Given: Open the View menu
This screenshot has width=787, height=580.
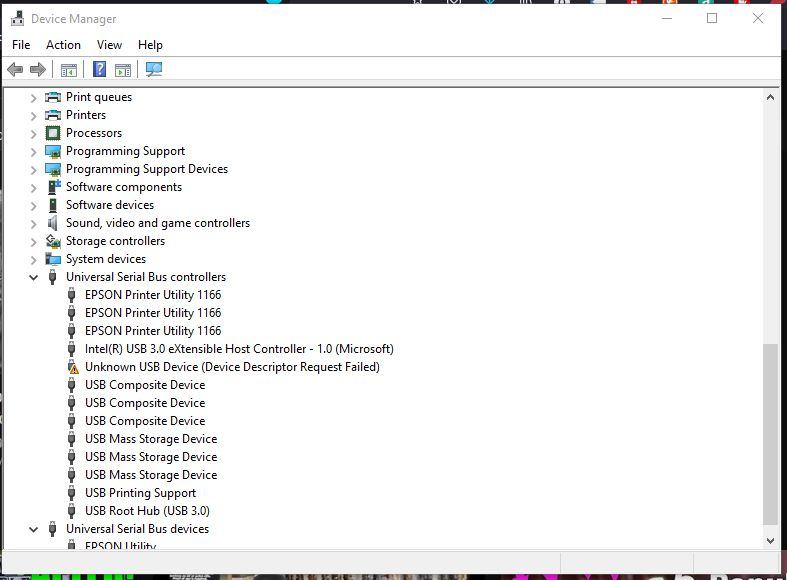Looking at the screenshot, I should 109,45.
